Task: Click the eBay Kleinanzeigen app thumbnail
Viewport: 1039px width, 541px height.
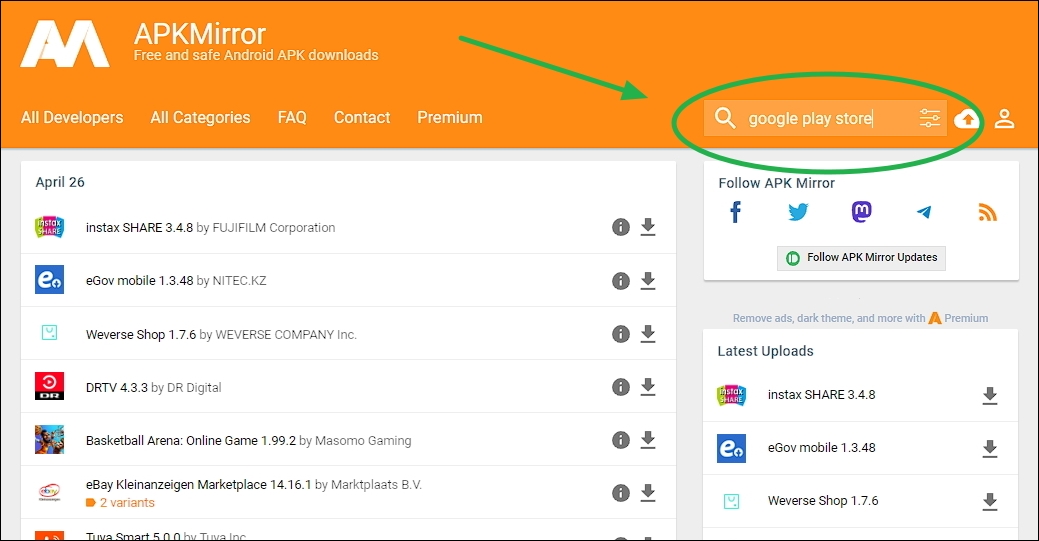Action: 50,492
